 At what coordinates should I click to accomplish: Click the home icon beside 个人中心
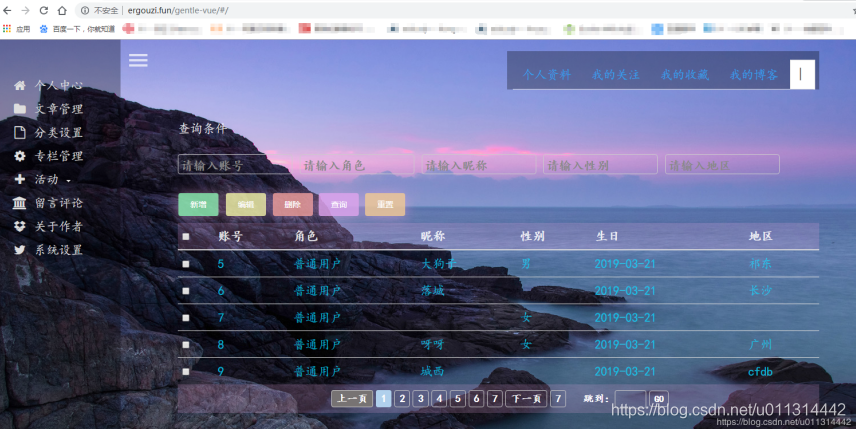click(20, 85)
